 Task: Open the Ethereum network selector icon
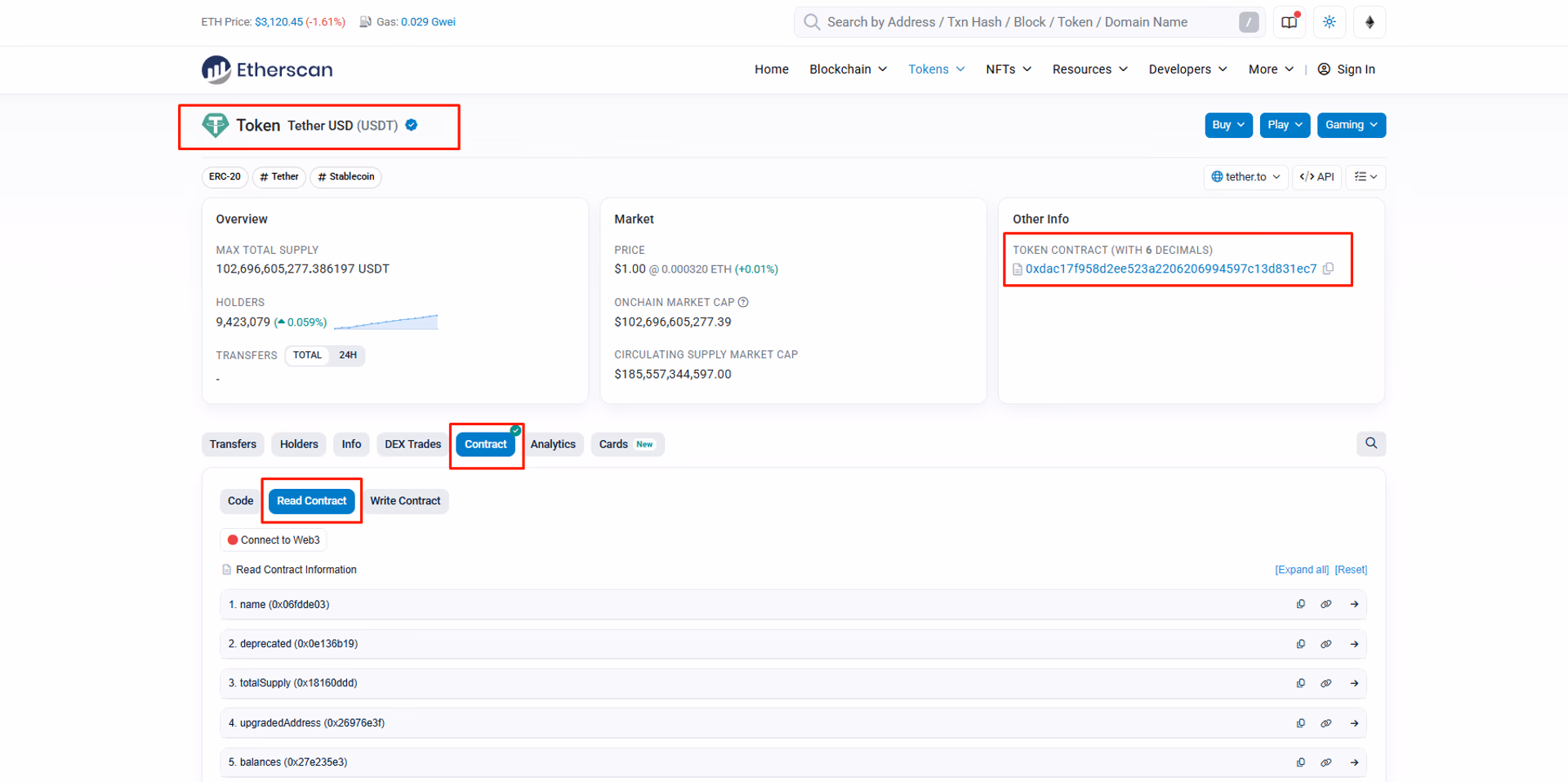coord(1370,22)
